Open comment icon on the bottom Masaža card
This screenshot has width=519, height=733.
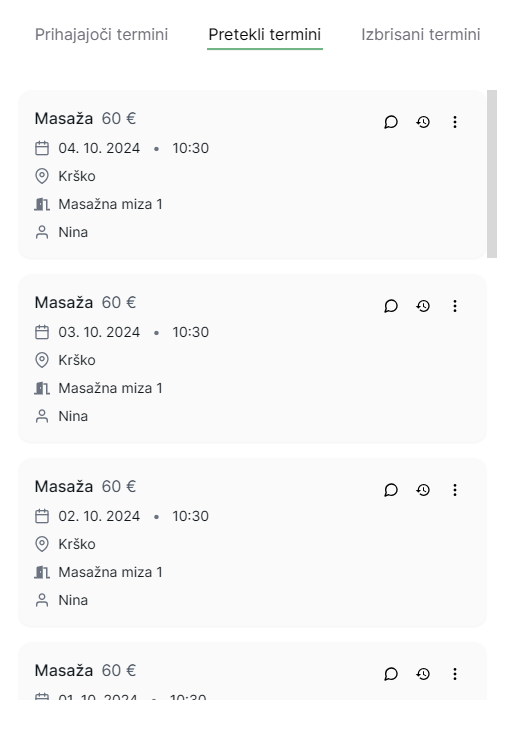(x=391, y=674)
